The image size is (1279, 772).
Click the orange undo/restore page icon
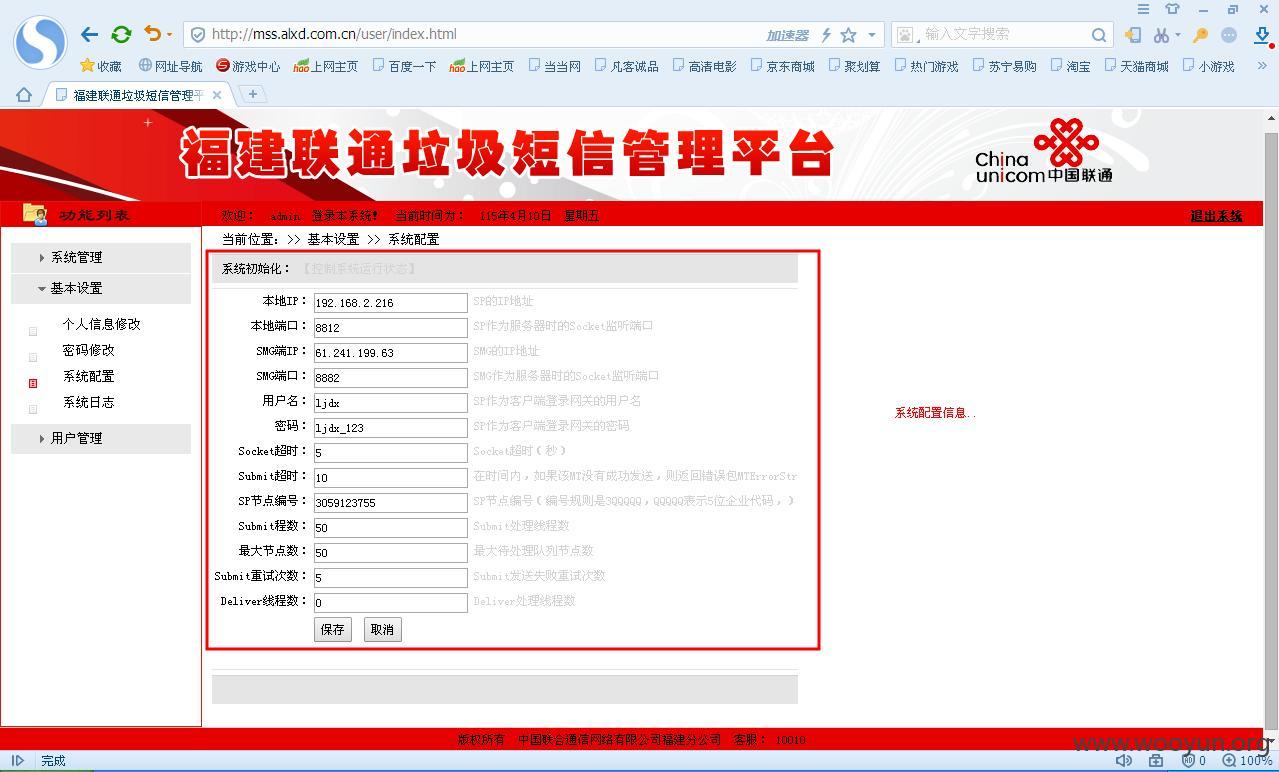tap(153, 34)
